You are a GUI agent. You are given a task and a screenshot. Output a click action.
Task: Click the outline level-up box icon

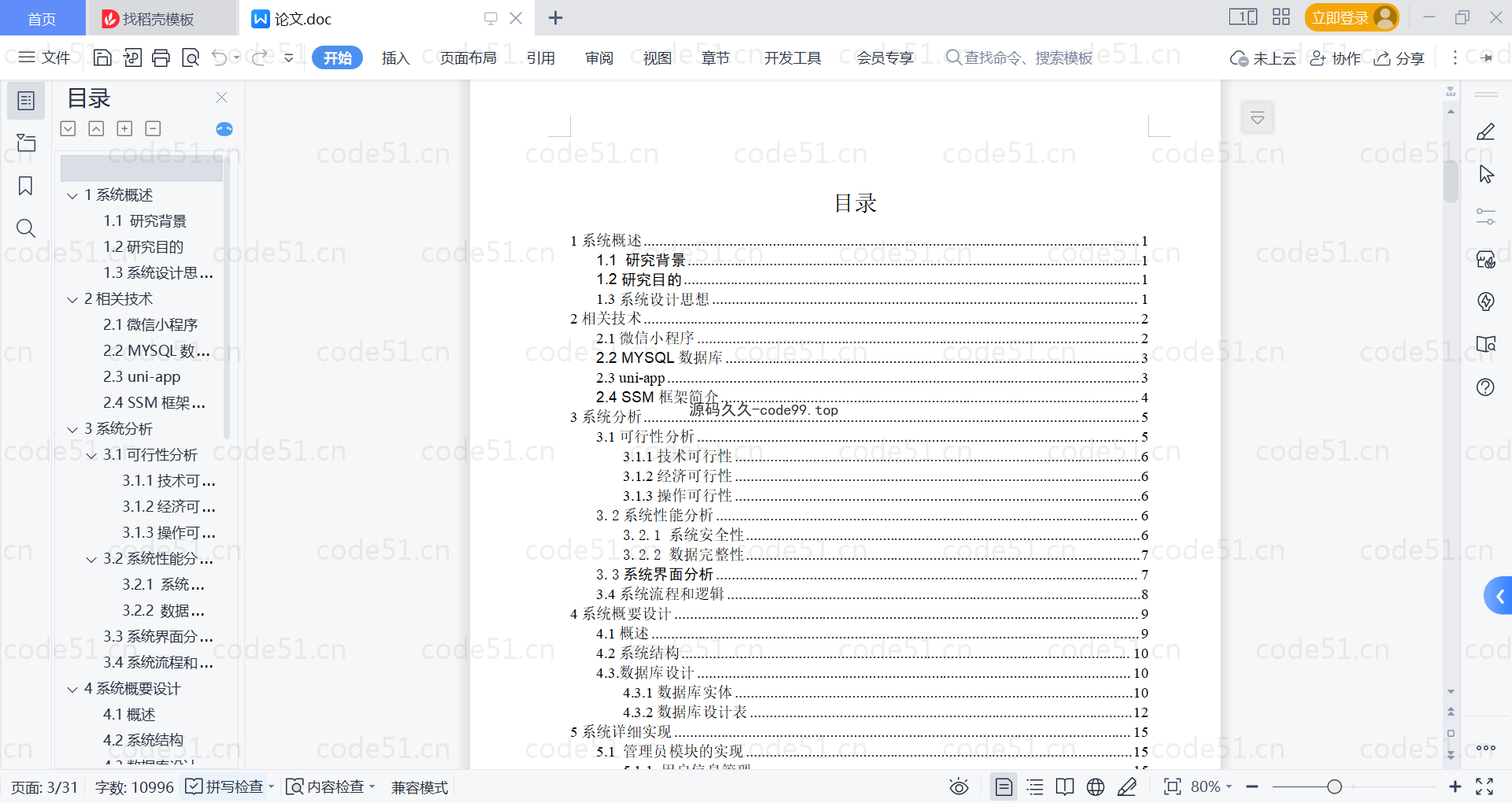(x=96, y=128)
